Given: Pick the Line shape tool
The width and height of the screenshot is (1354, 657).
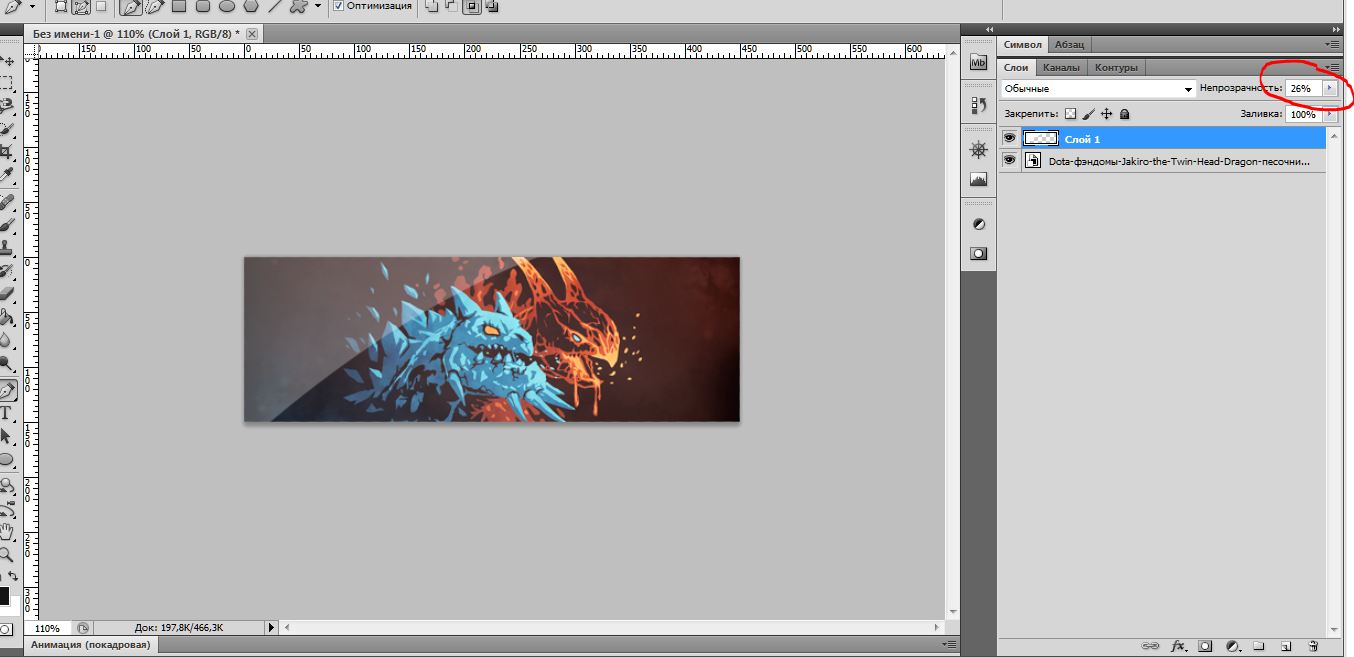Looking at the screenshot, I should click(x=274, y=6).
